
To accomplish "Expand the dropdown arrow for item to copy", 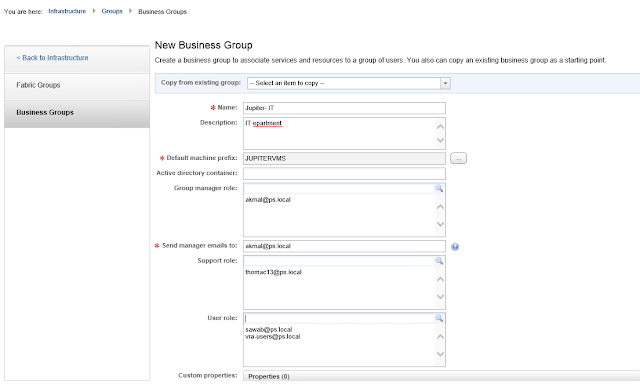I will point(445,83).
